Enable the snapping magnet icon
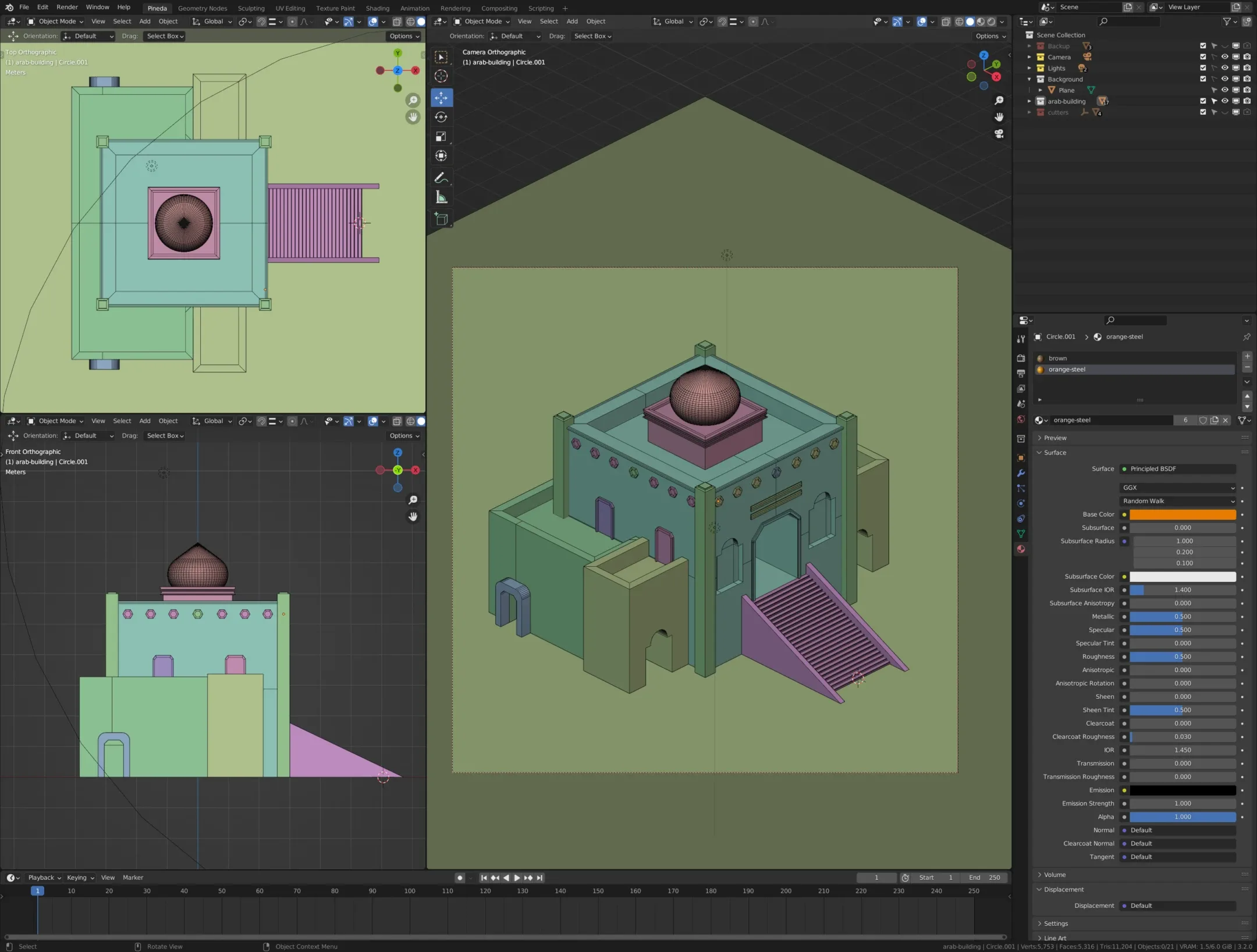Screen dimensions: 1257x952 [723, 22]
